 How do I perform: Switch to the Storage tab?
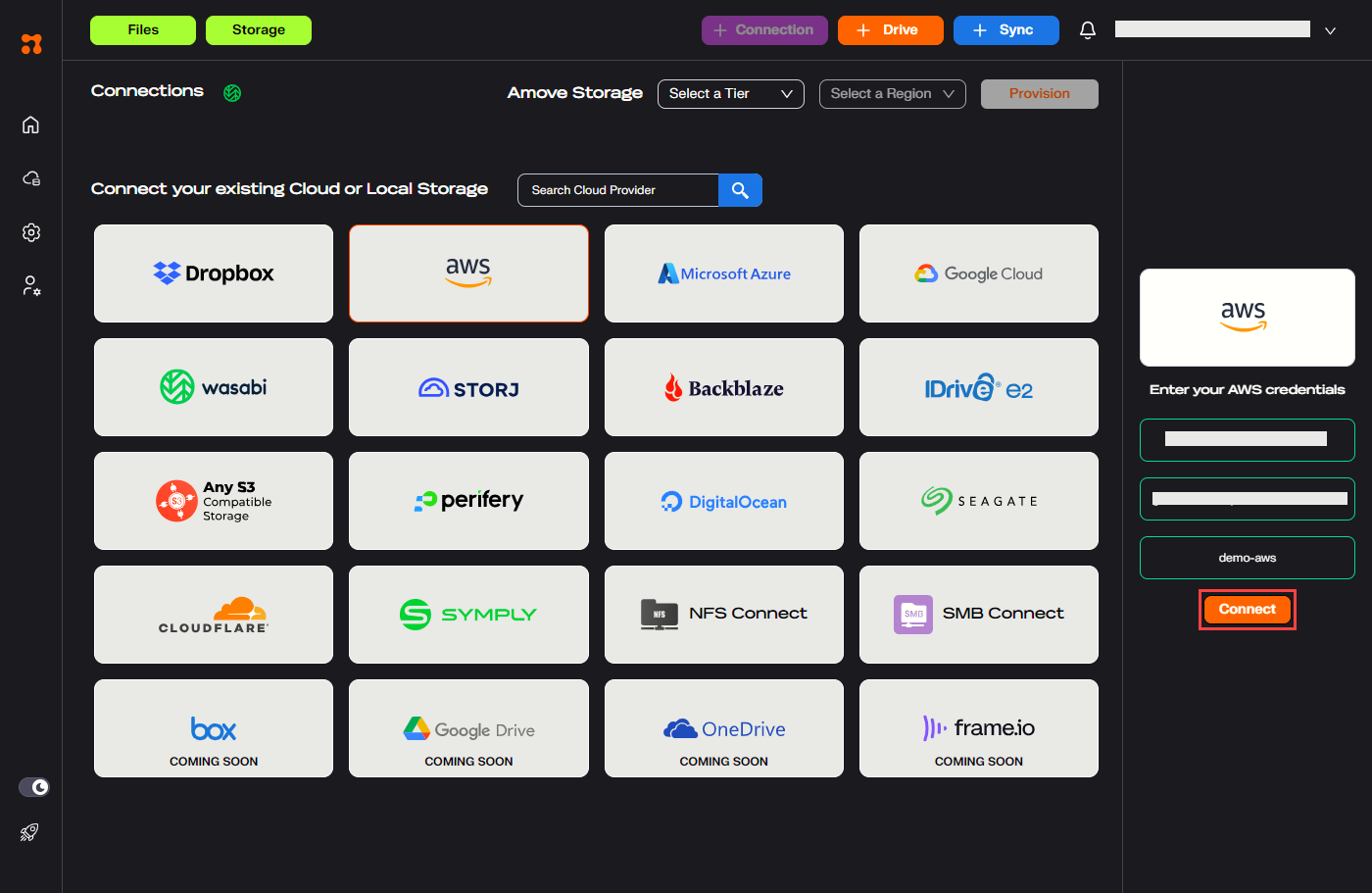point(259,30)
